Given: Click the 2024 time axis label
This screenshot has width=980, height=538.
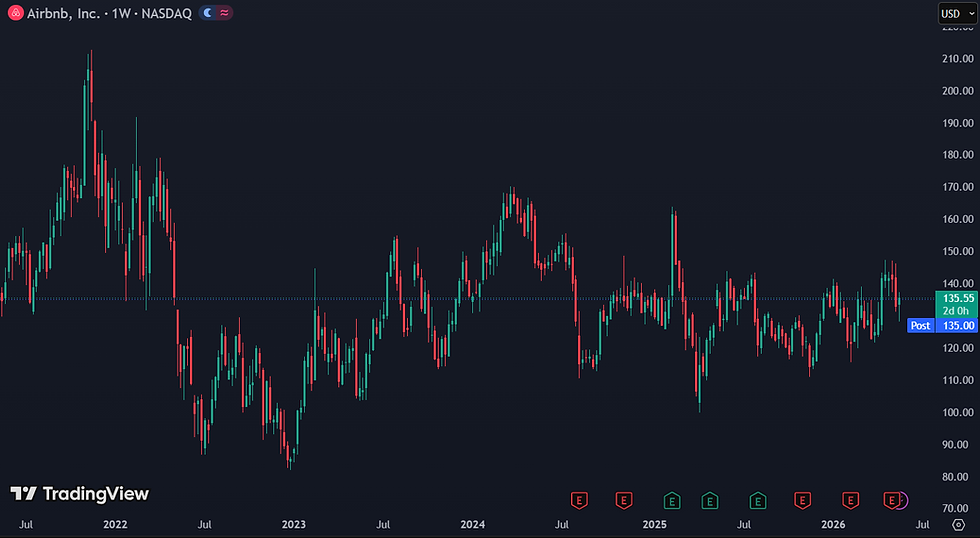Looking at the screenshot, I should 472,525.
